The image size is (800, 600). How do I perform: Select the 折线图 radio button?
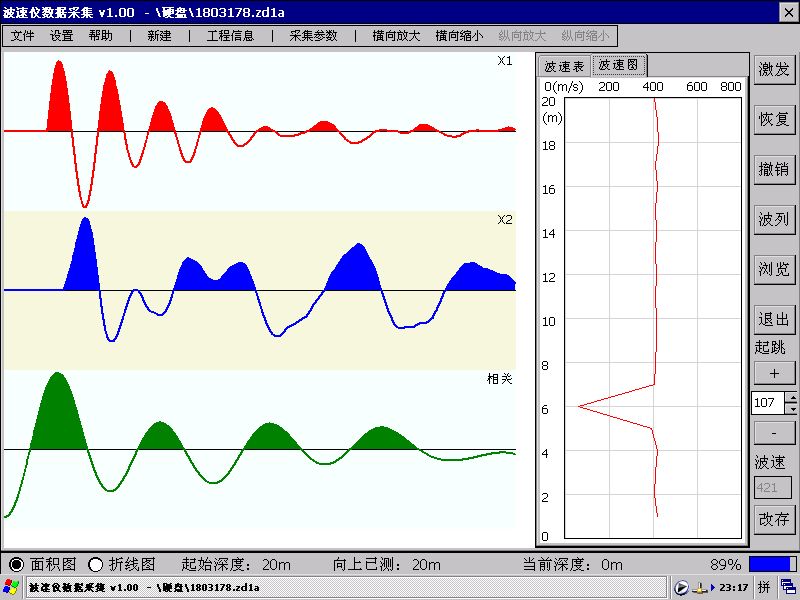(x=97, y=564)
